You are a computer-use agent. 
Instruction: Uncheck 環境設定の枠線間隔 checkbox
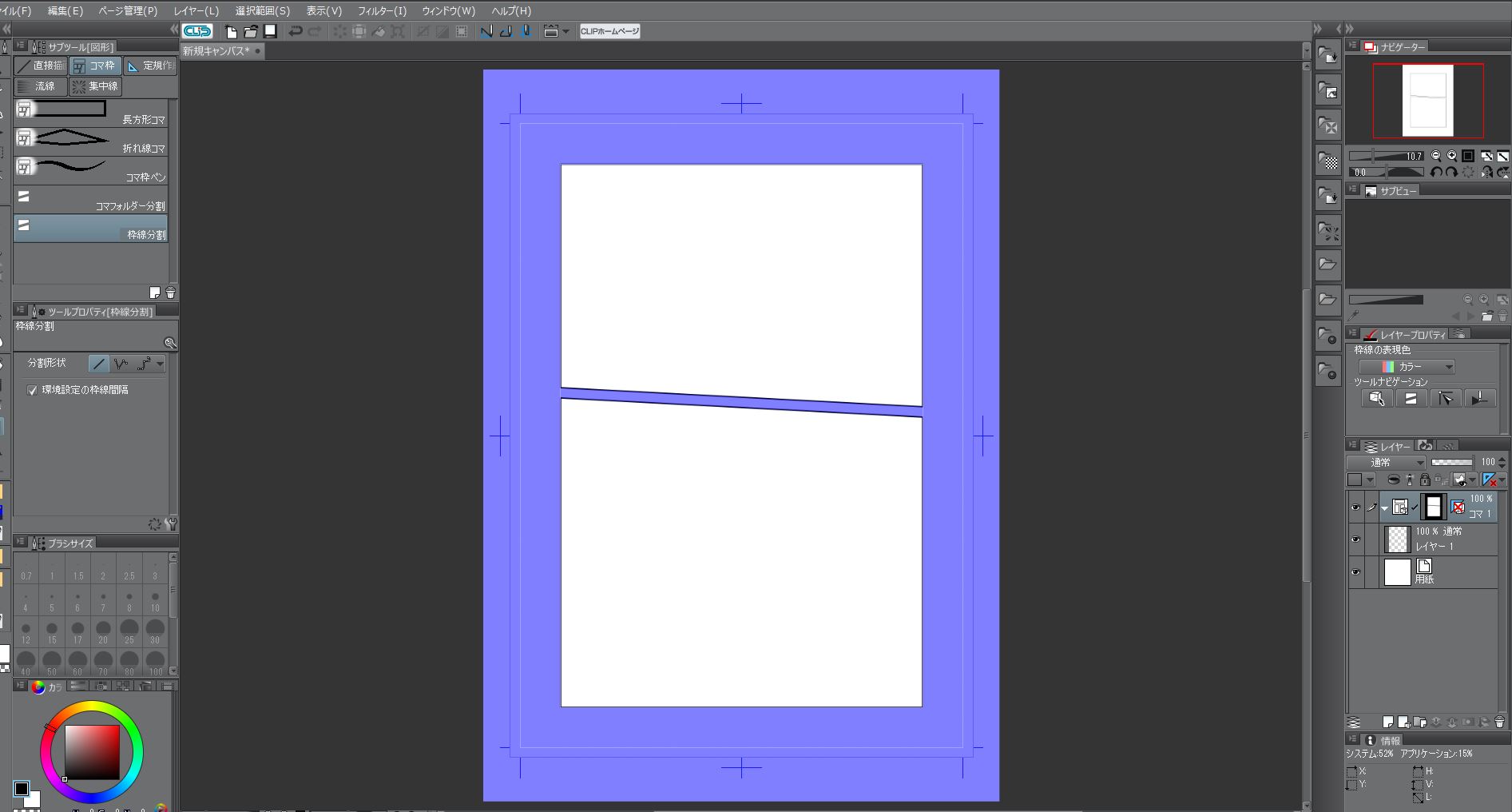[x=33, y=390]
